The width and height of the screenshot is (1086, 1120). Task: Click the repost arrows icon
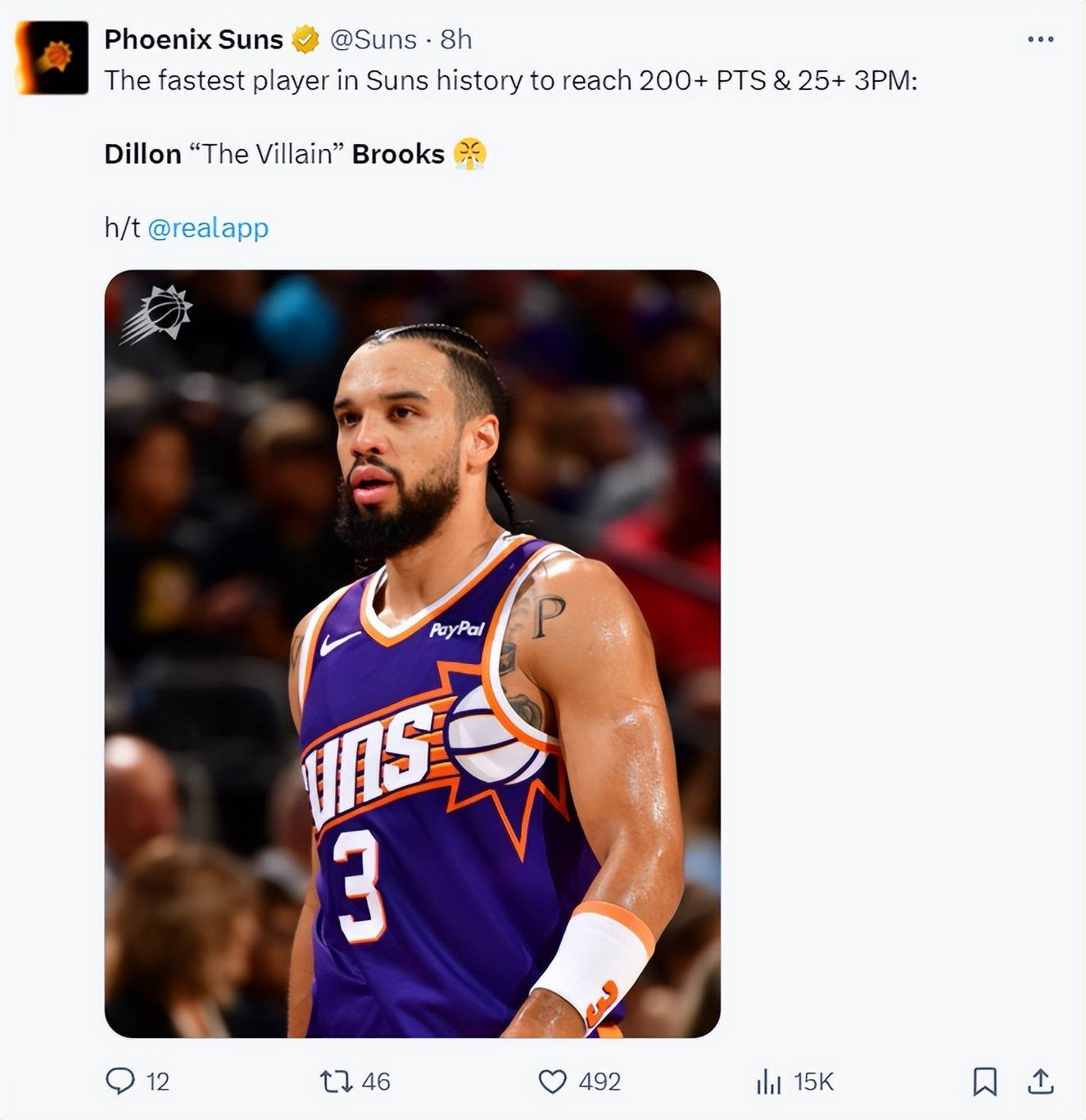(x=335, y=1082)
